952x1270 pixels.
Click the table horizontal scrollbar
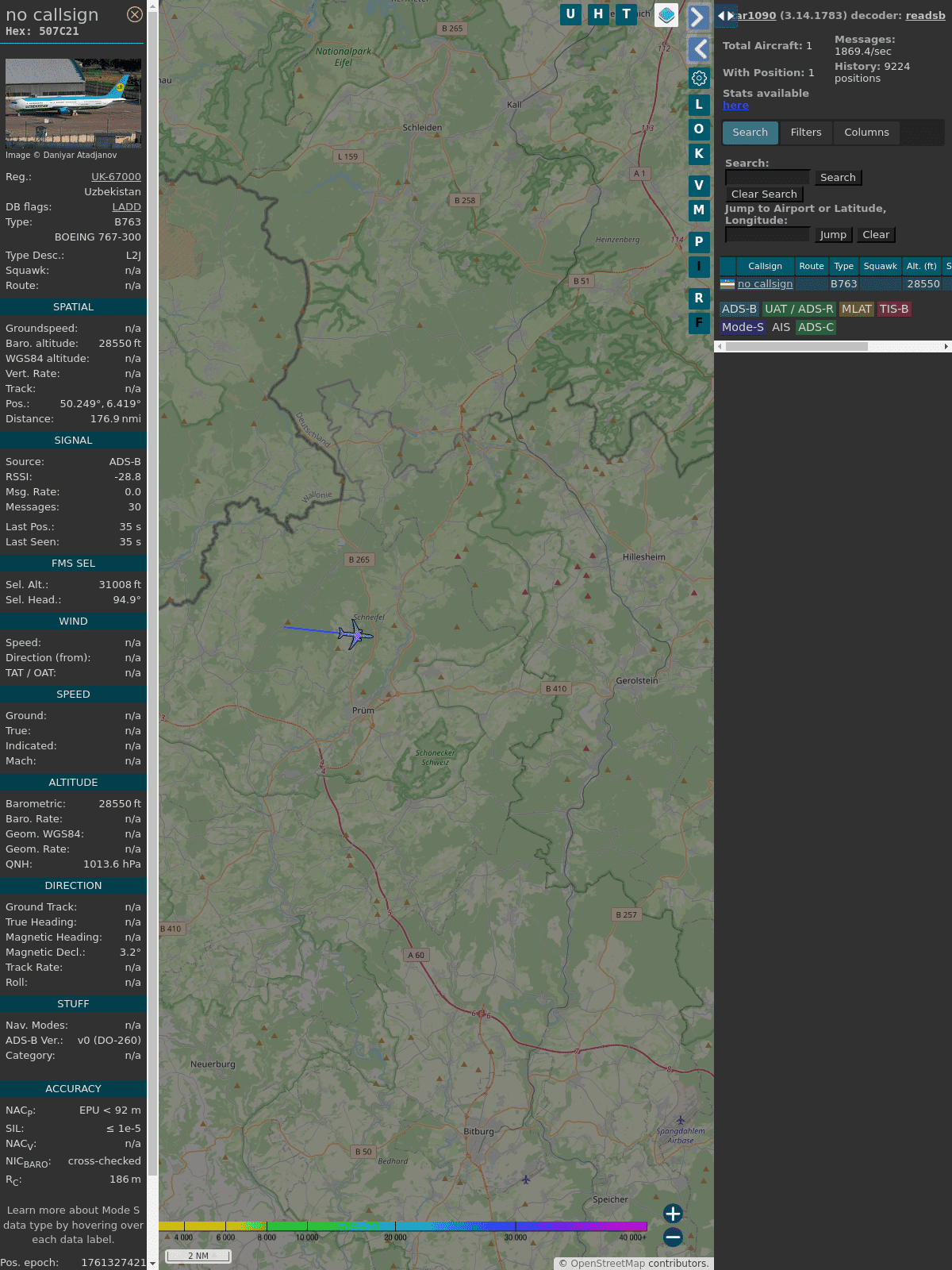click(797, 347)
